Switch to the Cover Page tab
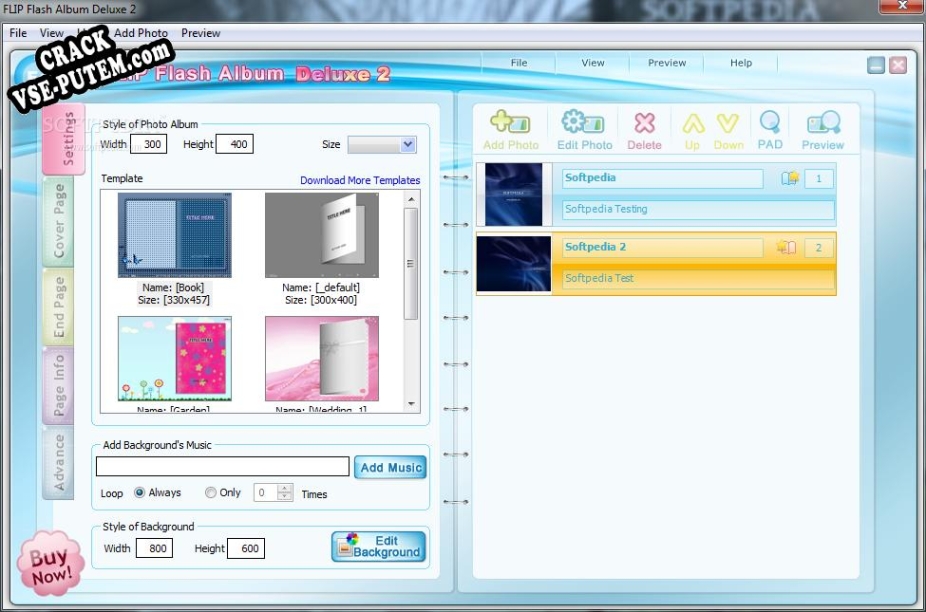 59,221
